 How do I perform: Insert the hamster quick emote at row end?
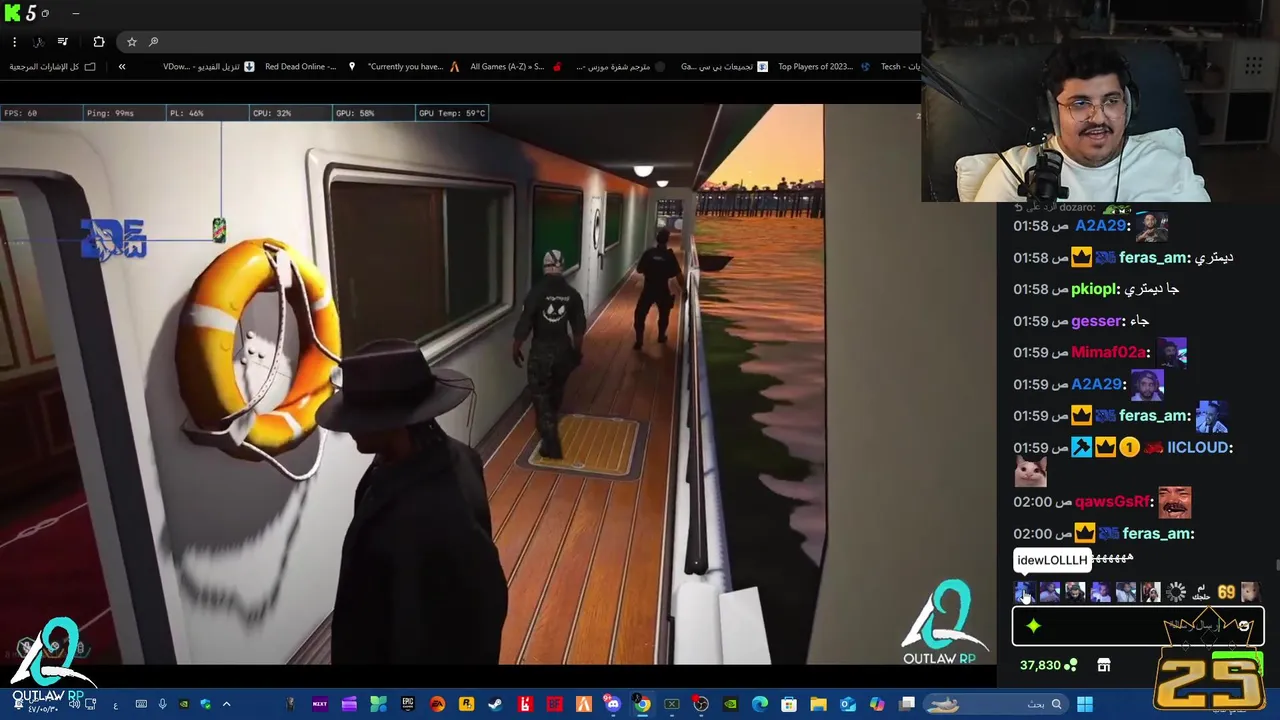(x=1250, y=592)
